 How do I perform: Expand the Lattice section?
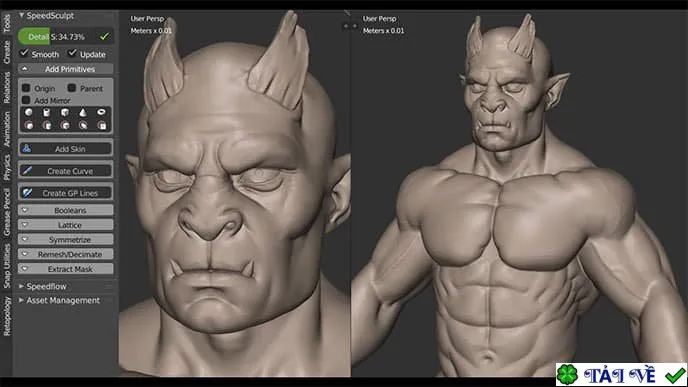(x=65, y=225)
